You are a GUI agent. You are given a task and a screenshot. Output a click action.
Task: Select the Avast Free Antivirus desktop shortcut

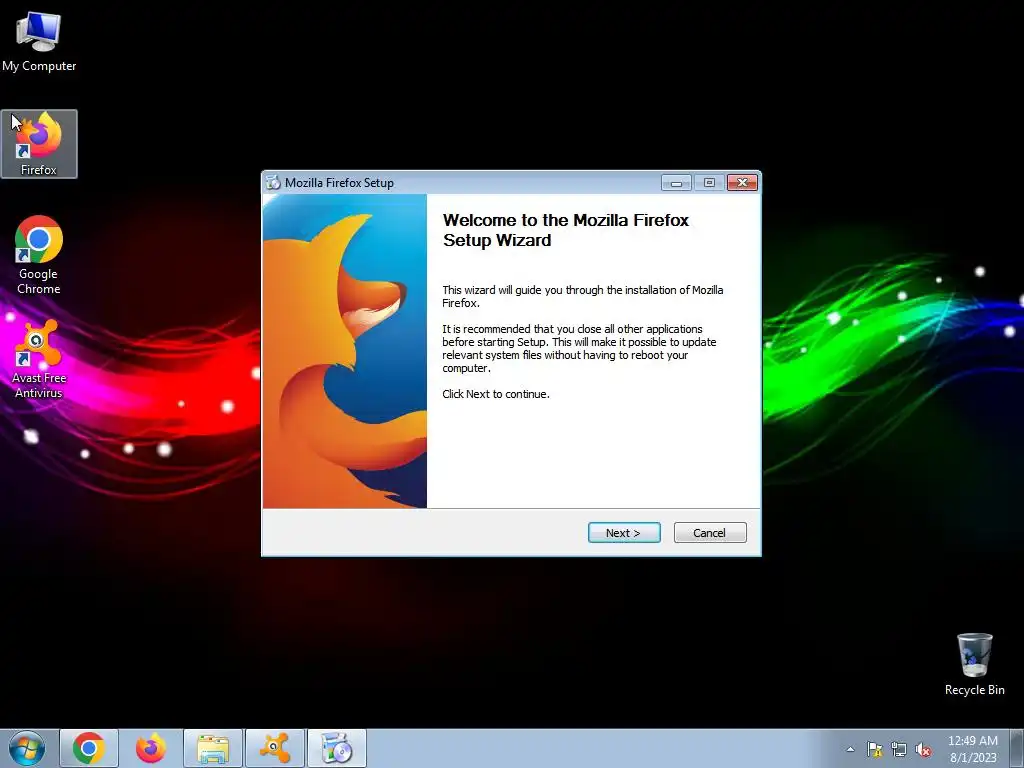coord(39,359)
